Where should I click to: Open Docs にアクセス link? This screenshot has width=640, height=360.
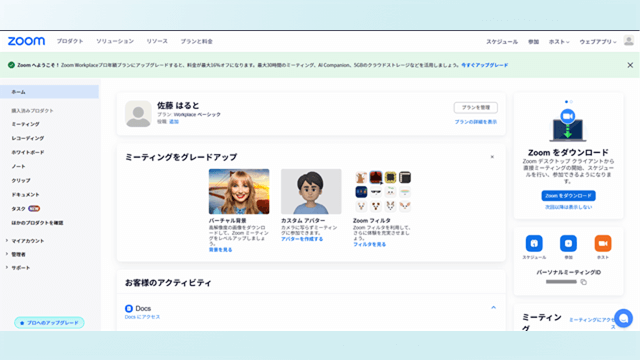142,317
